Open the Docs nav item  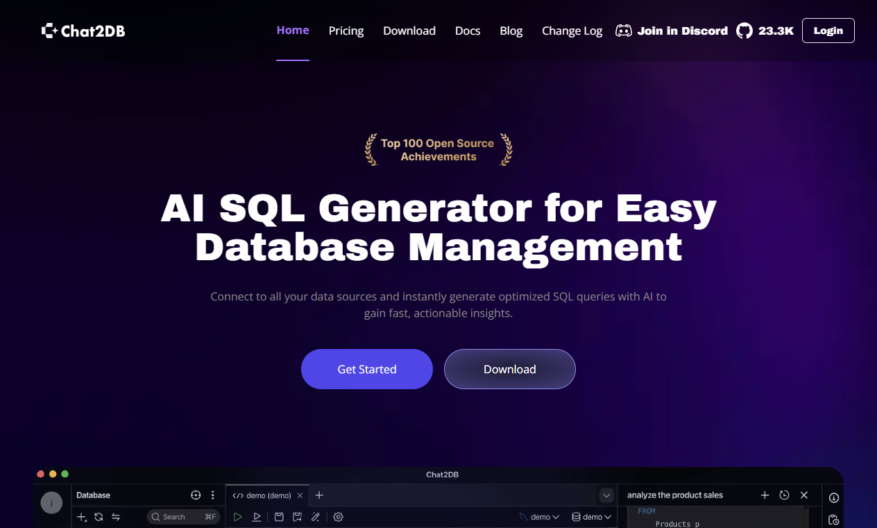468,31
